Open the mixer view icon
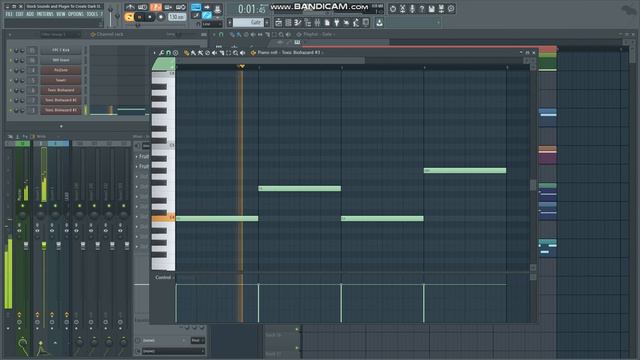The image size is (640, 360). [317, 22]
